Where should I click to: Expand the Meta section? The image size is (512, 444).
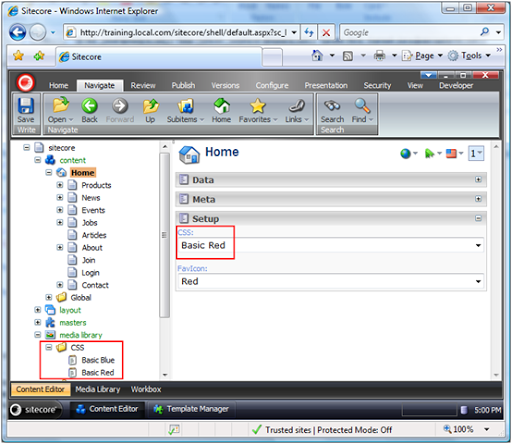click(x=478, y=199)
